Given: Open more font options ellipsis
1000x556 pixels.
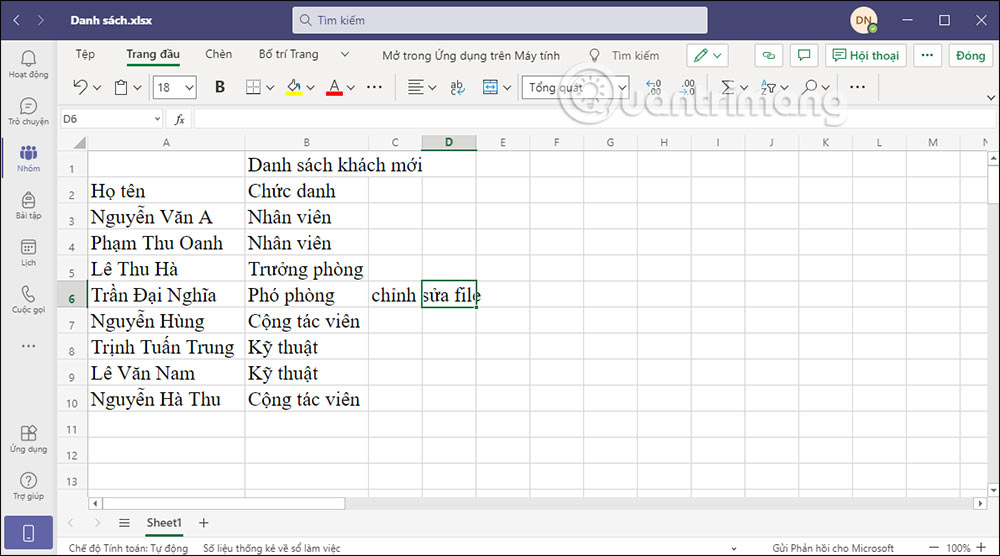Looking at the screenshot, I should point(374,87).
